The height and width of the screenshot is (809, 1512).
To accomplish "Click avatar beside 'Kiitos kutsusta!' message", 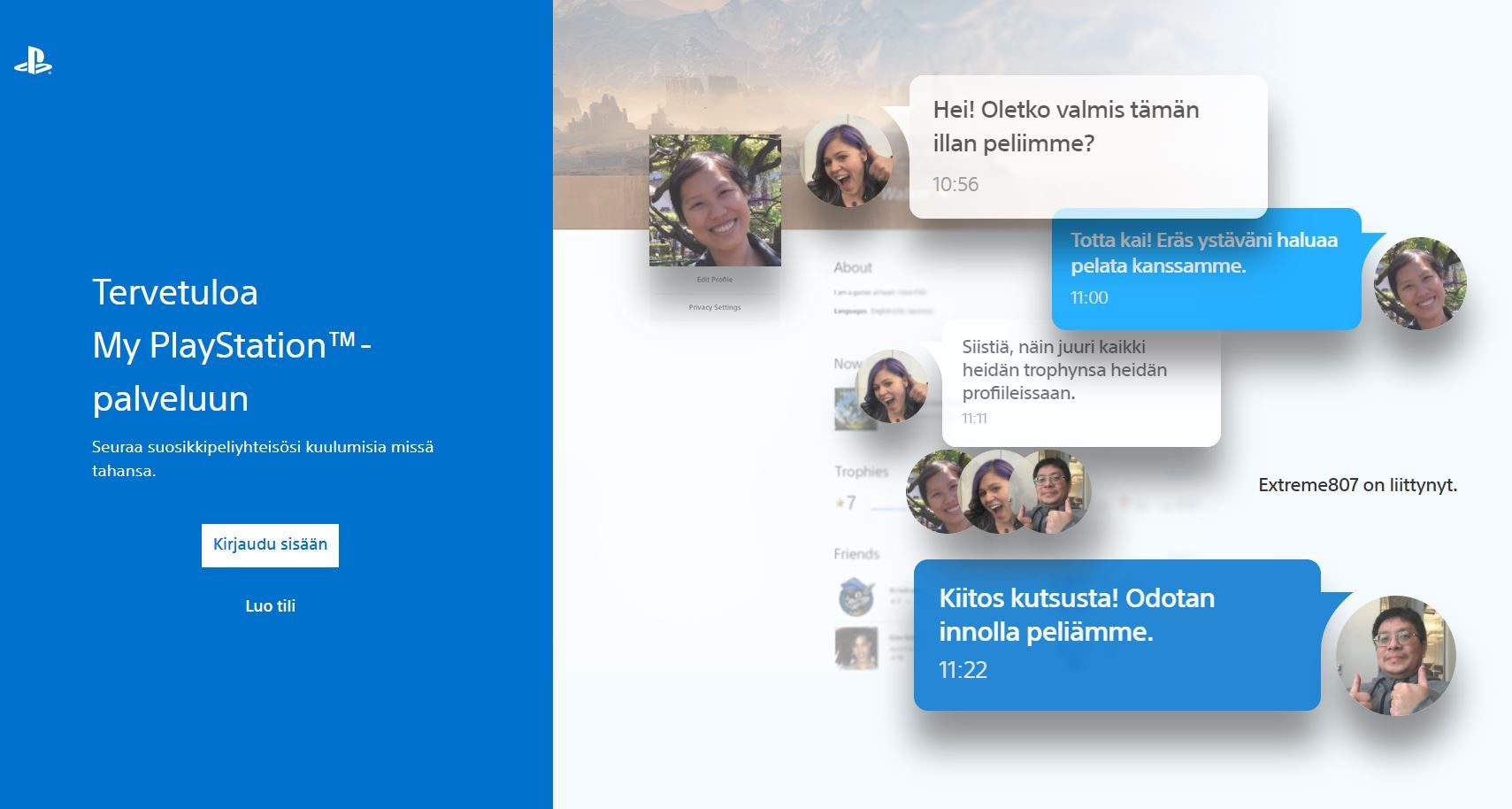I will point(1395,655).
